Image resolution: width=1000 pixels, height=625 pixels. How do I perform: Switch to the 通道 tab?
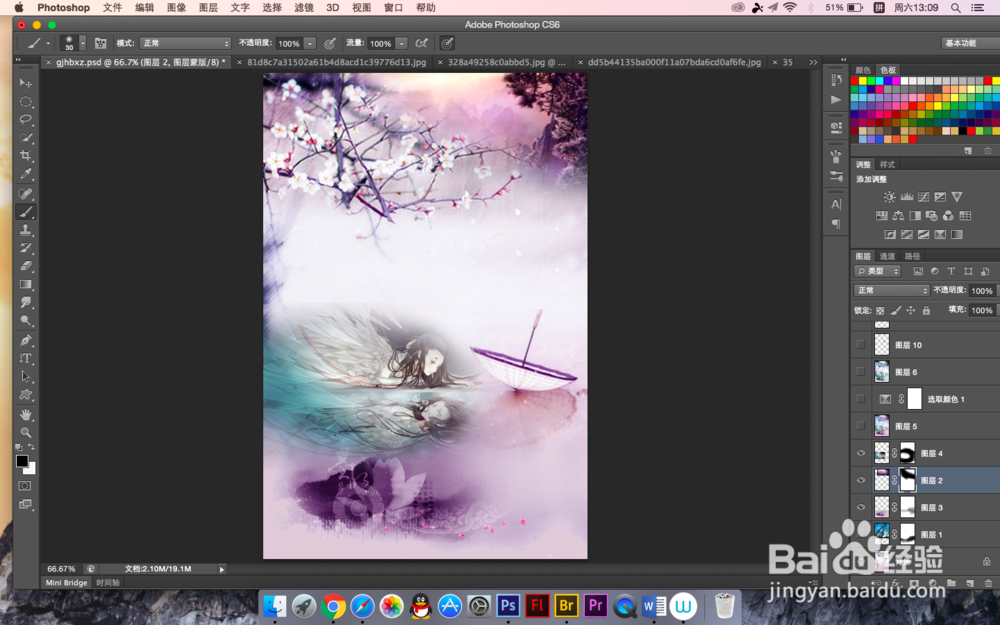click(887, 256)
